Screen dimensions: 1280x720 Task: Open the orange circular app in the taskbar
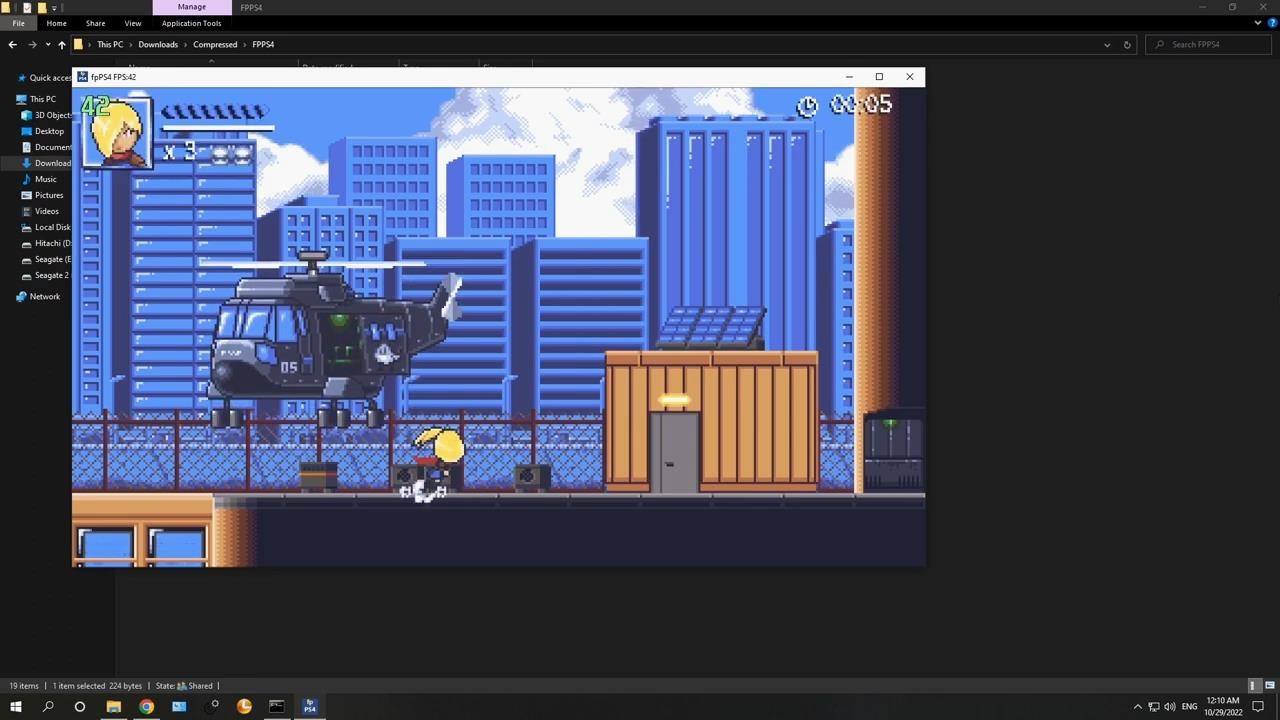tap(244, 706)
